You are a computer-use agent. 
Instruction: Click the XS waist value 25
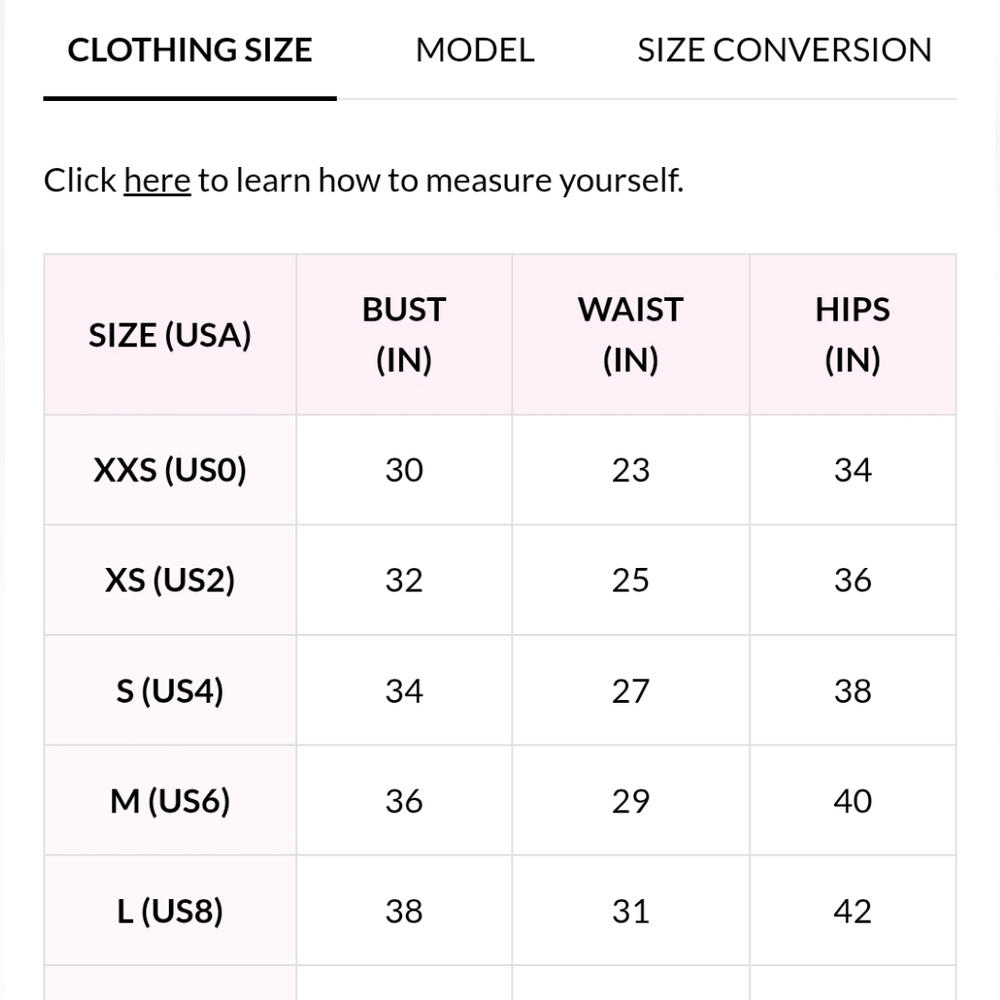click(x=630, y=581)
